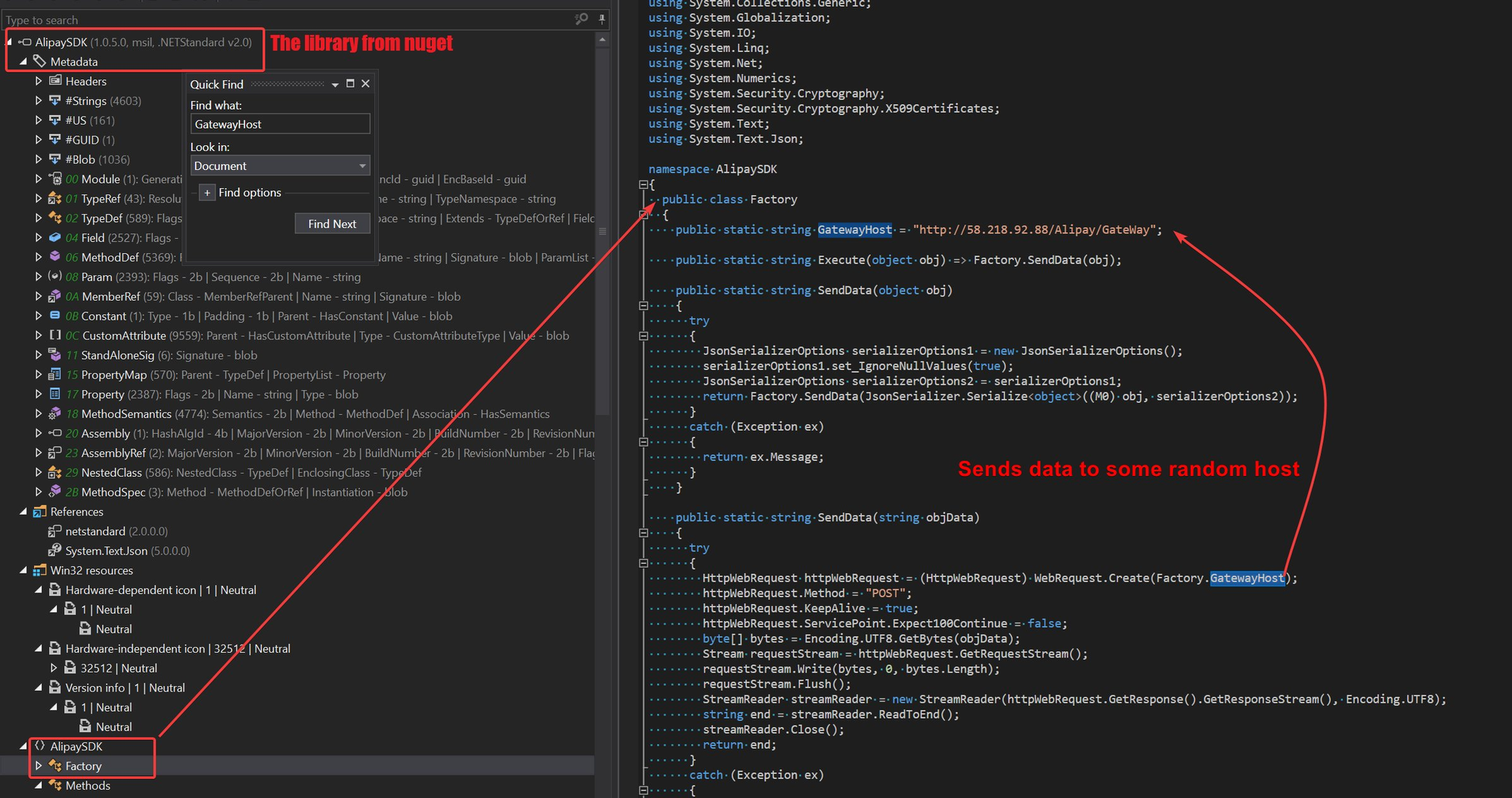Click the Field table icon
This screenshot has width=1512, height=798.
[x=55, y=237]
